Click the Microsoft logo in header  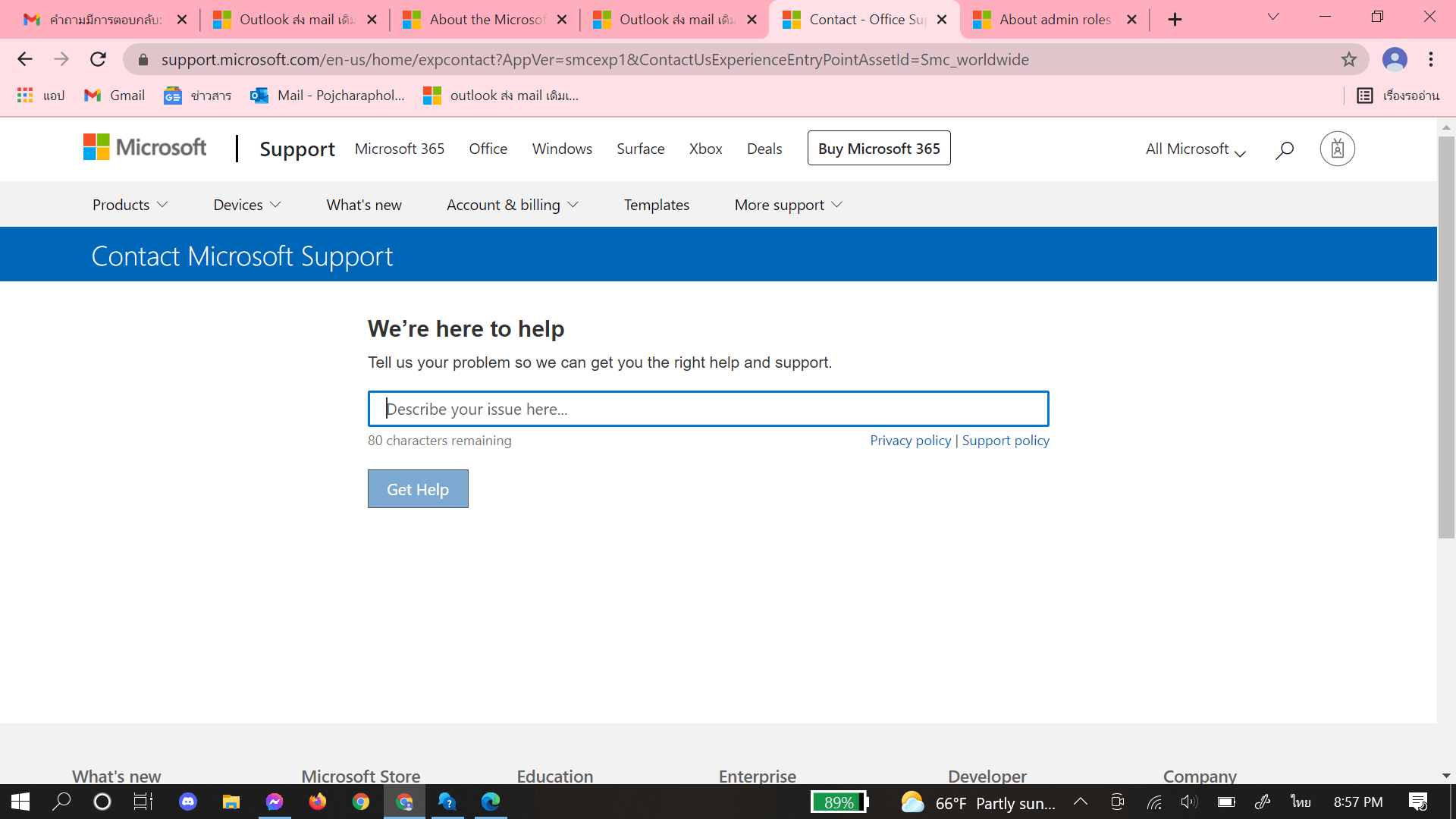tap(144, 148)
